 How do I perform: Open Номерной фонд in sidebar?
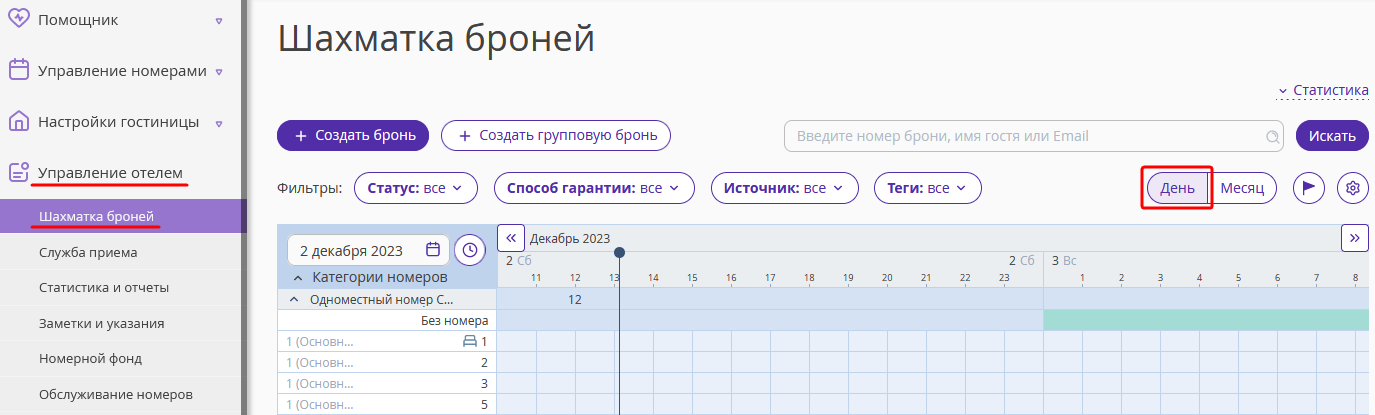click(x=120, y=358)
